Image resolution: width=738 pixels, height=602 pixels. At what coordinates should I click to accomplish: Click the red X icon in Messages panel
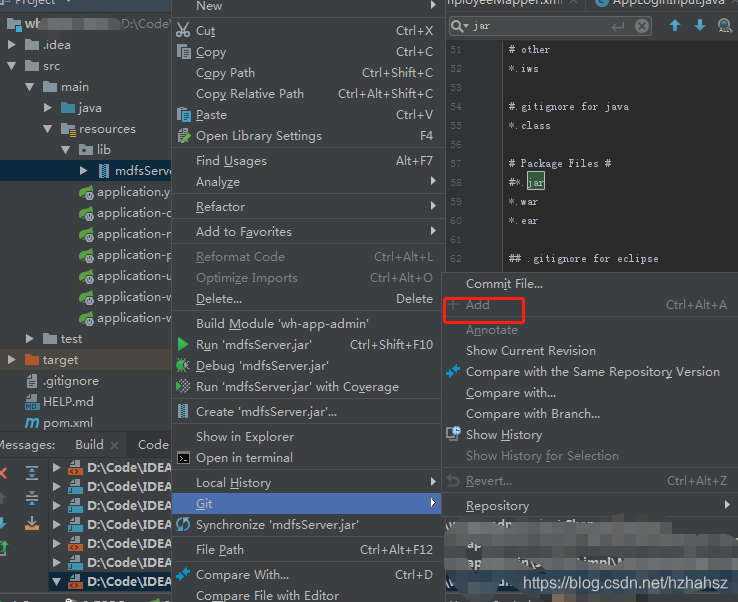3,473
